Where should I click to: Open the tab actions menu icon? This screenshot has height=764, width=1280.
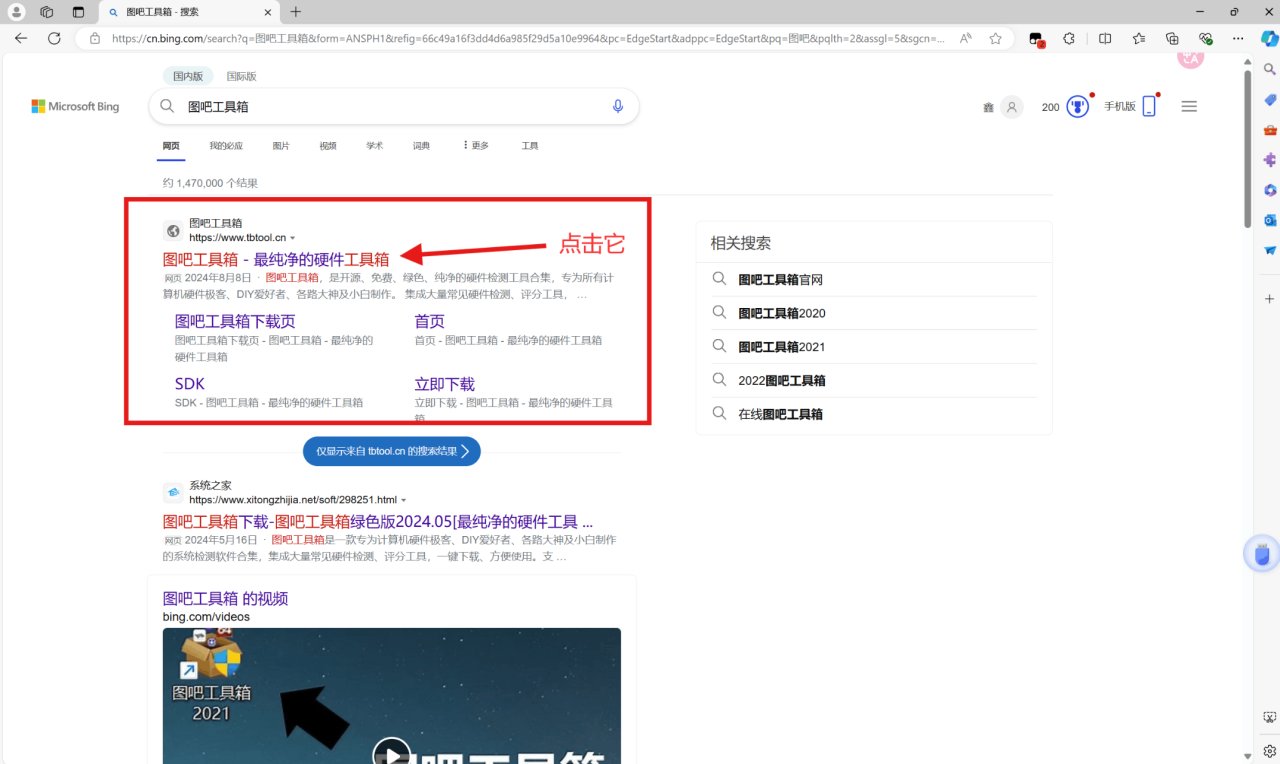click(78, 12)
